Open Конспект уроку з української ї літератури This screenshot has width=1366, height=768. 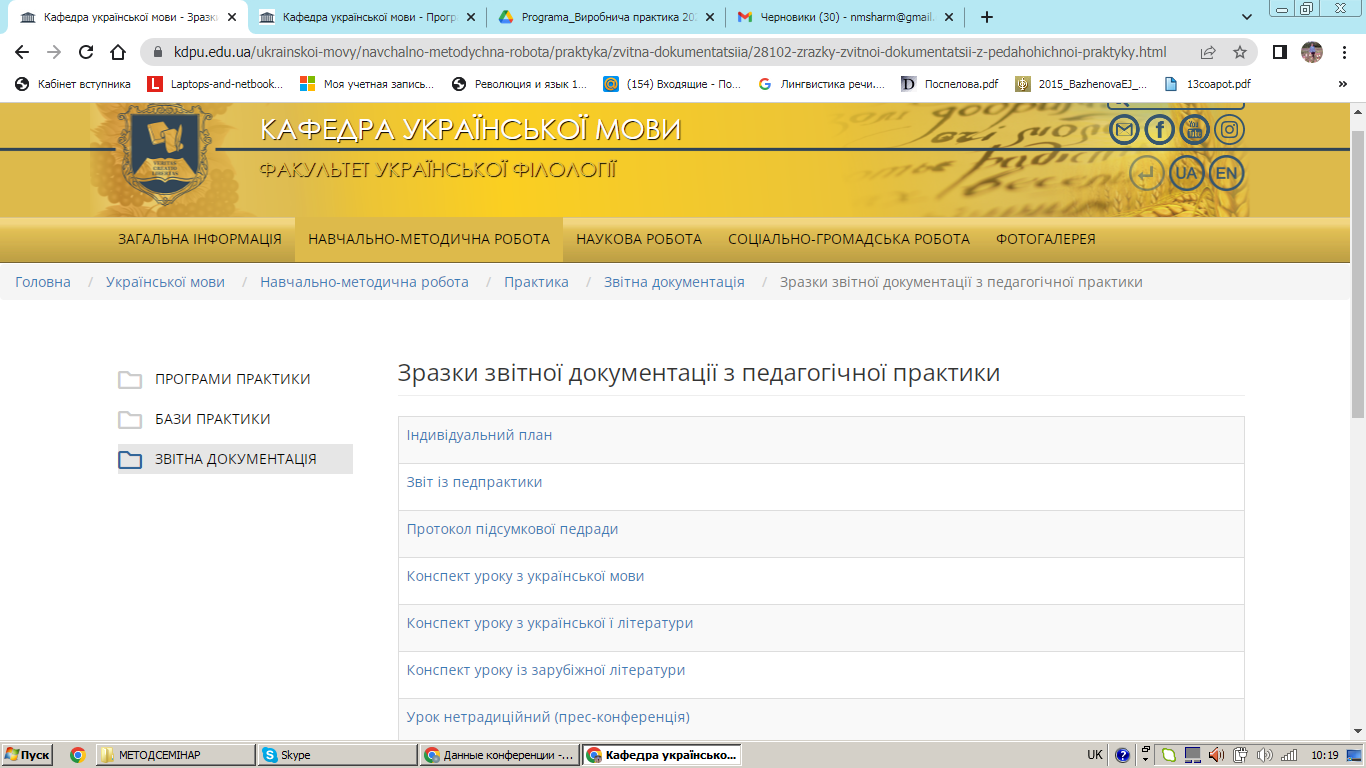click(550, 623)
